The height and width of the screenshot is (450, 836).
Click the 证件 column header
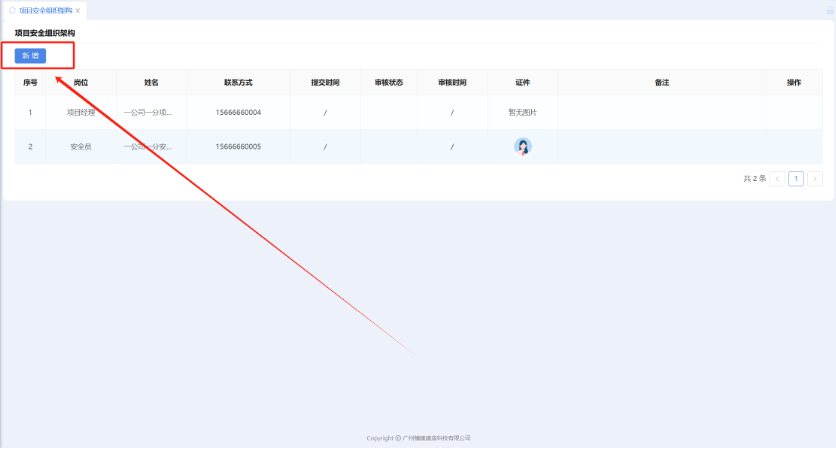(x=522, y=82)
